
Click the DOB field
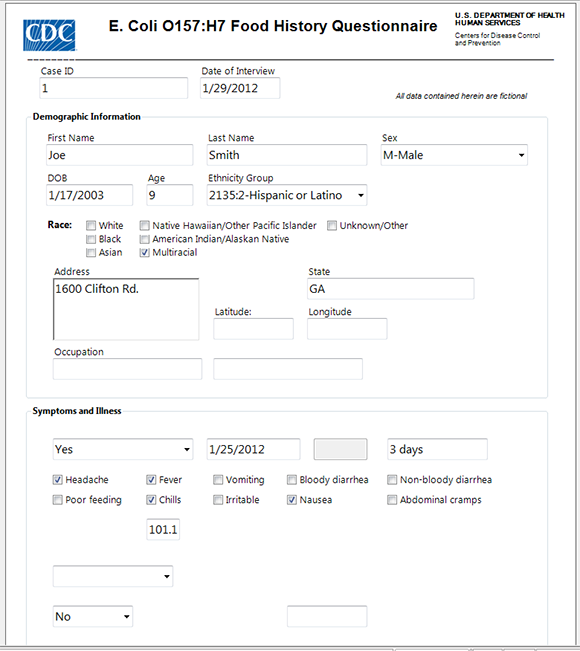pyautogui.click(x=89, y=195)
